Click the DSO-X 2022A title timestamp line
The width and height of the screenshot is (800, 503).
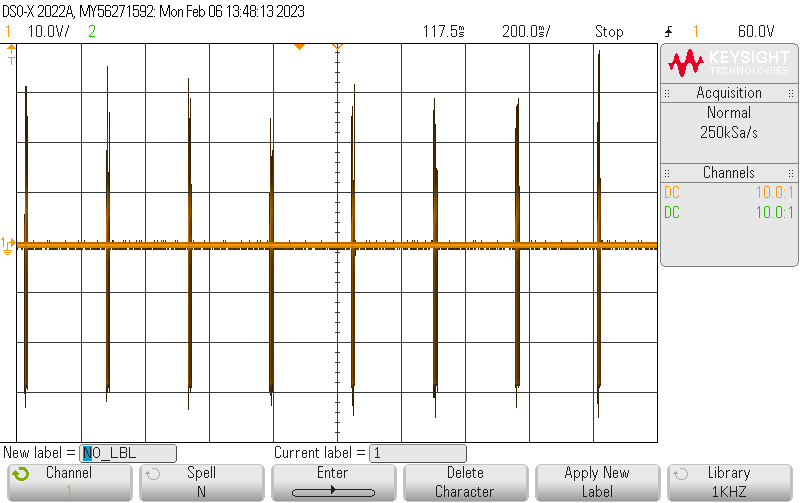point(153,11)
